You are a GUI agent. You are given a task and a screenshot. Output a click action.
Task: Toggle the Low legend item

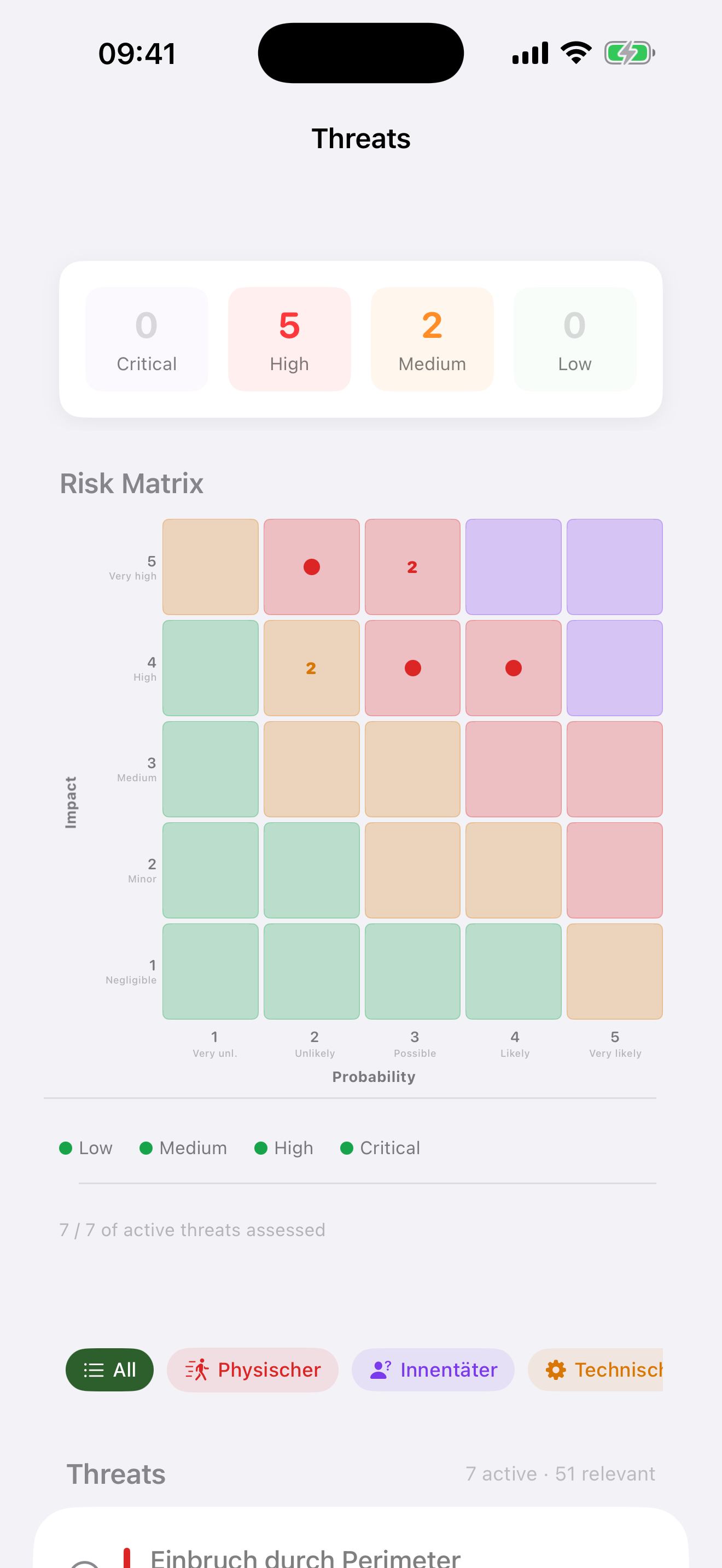(x=86, y=1148)
